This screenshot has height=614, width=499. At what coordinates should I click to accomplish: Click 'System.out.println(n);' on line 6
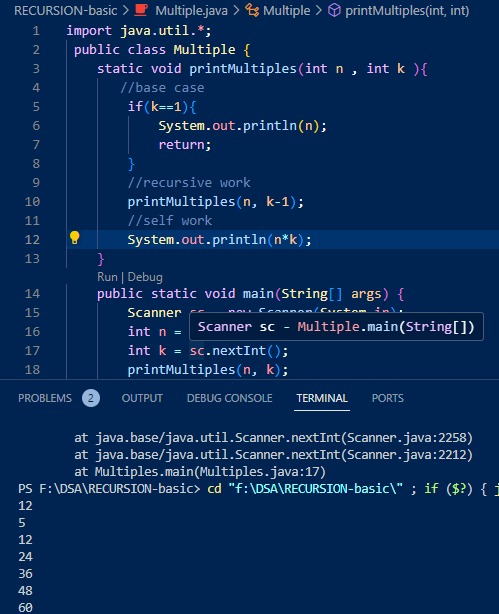click(242, 126)
